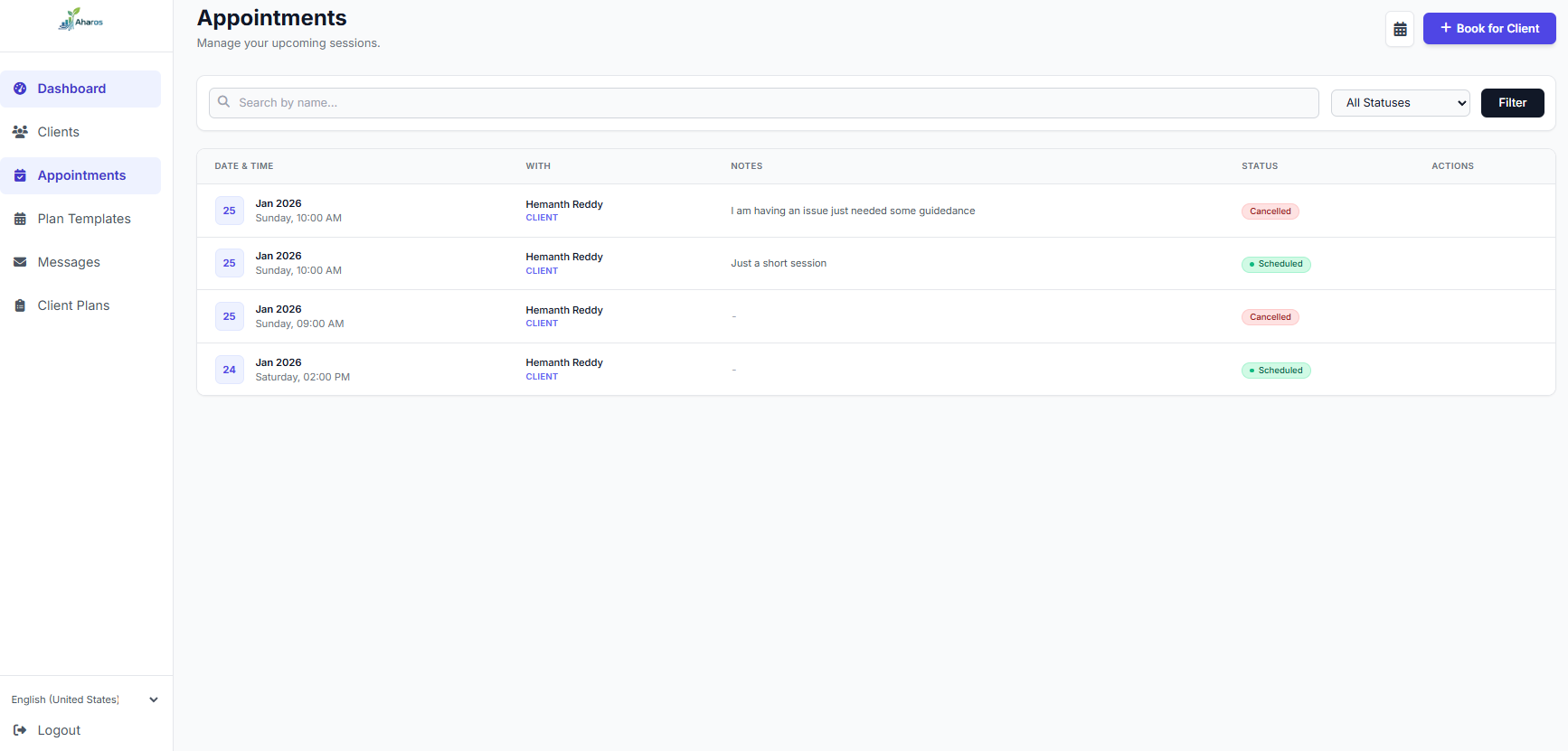Click the date badge 24

click(x=230, y=370)
